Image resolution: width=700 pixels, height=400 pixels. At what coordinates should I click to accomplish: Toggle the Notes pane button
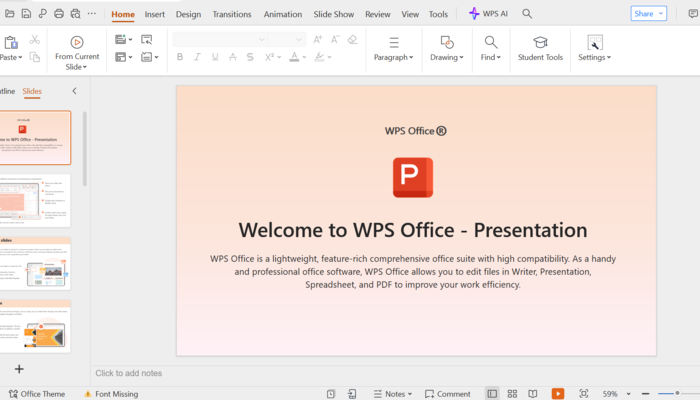point(392,394)
